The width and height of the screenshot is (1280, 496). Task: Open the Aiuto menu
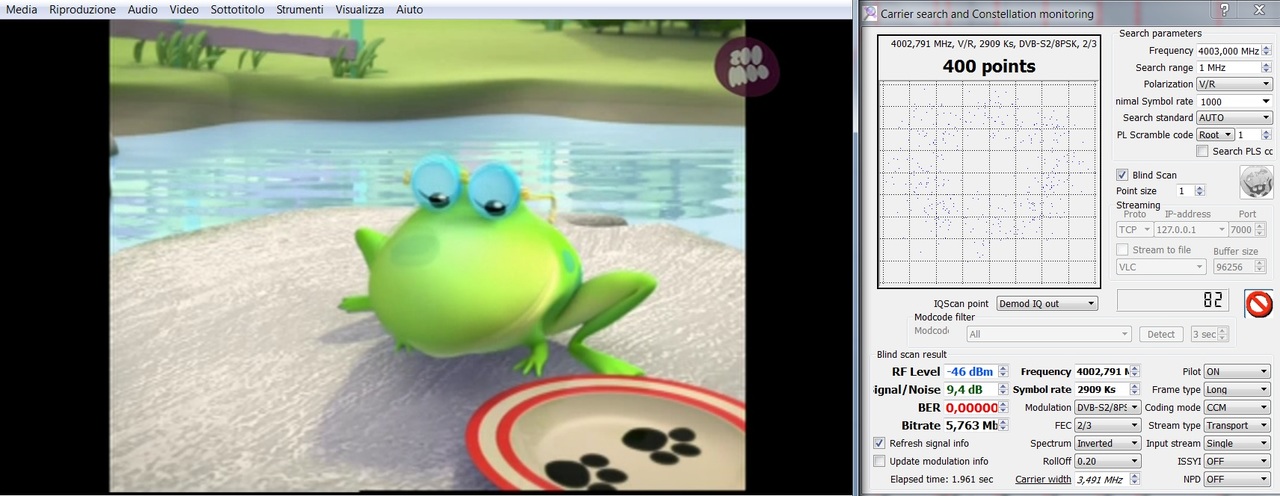point(409,9)
